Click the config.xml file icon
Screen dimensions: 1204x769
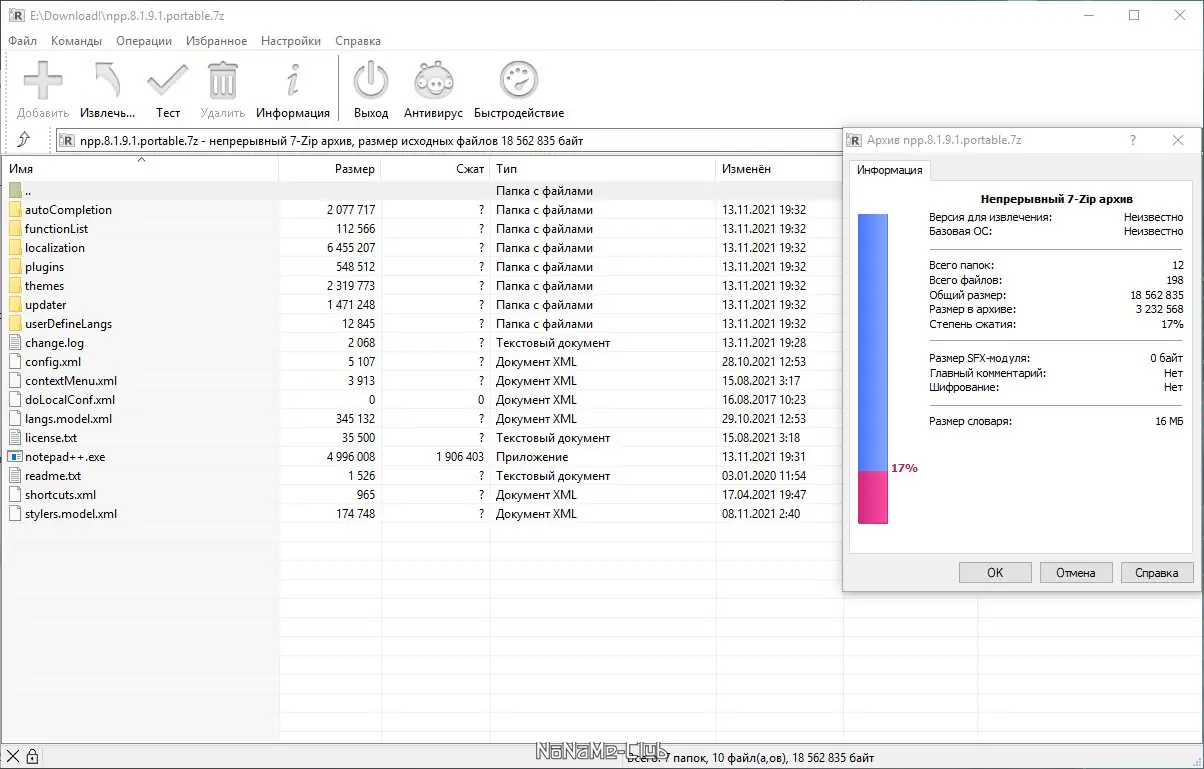coord(15,362)
